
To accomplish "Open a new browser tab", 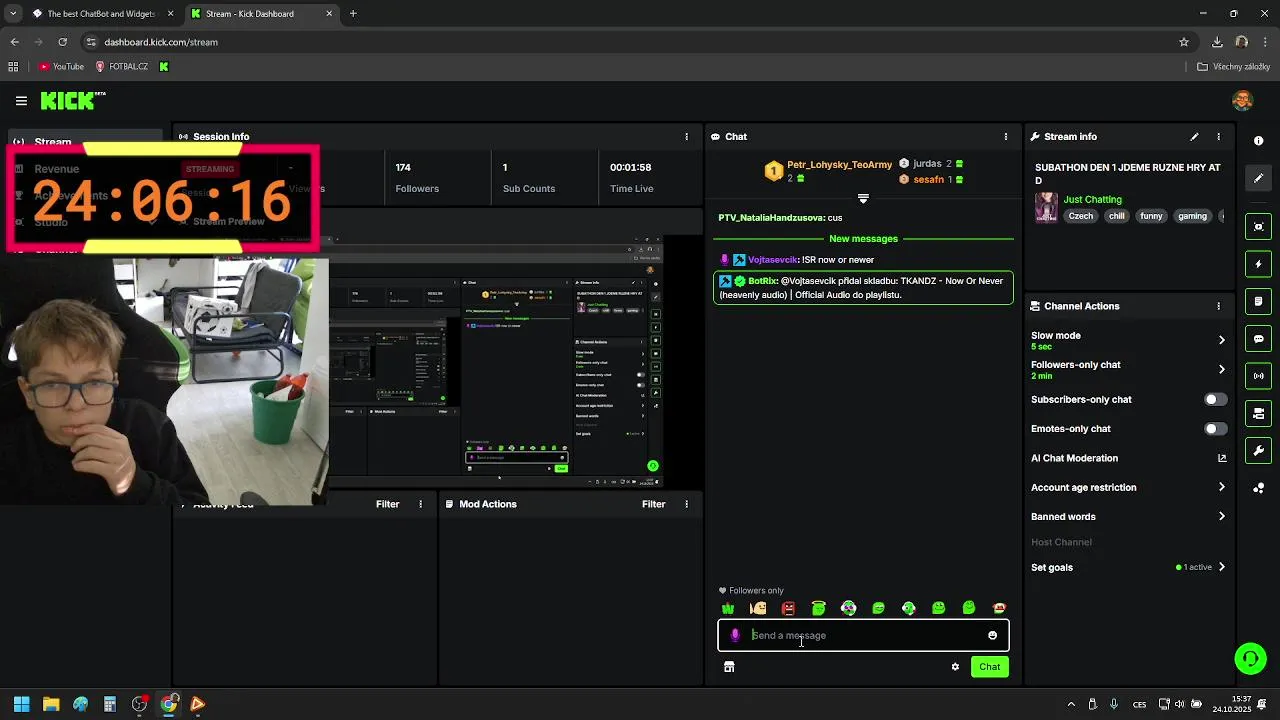I will [353, 14].
